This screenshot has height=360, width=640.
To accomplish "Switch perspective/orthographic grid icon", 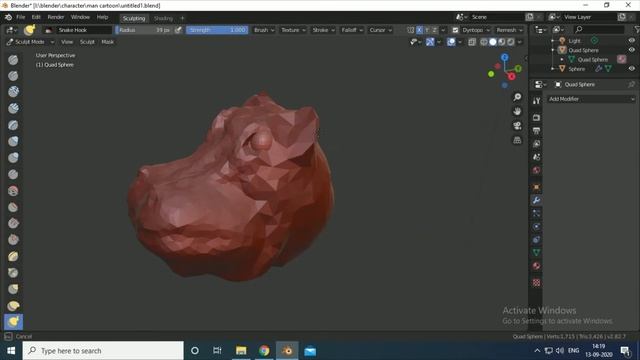I will (x=517, y=140).
